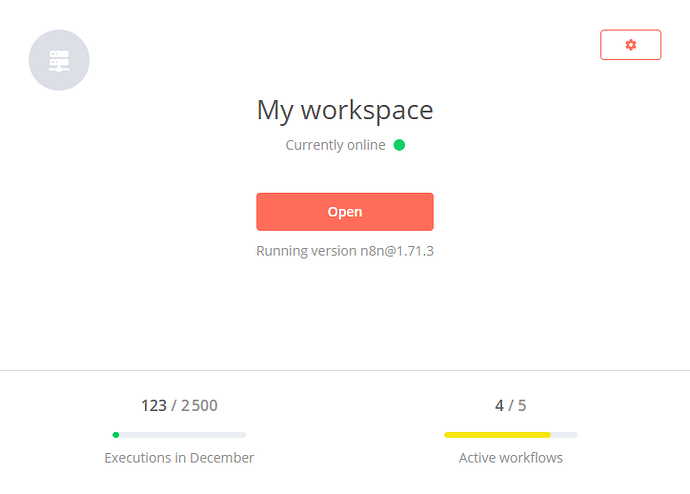Click the server avatar icon
The image size is (690, 494).
[x=59, y=60]
